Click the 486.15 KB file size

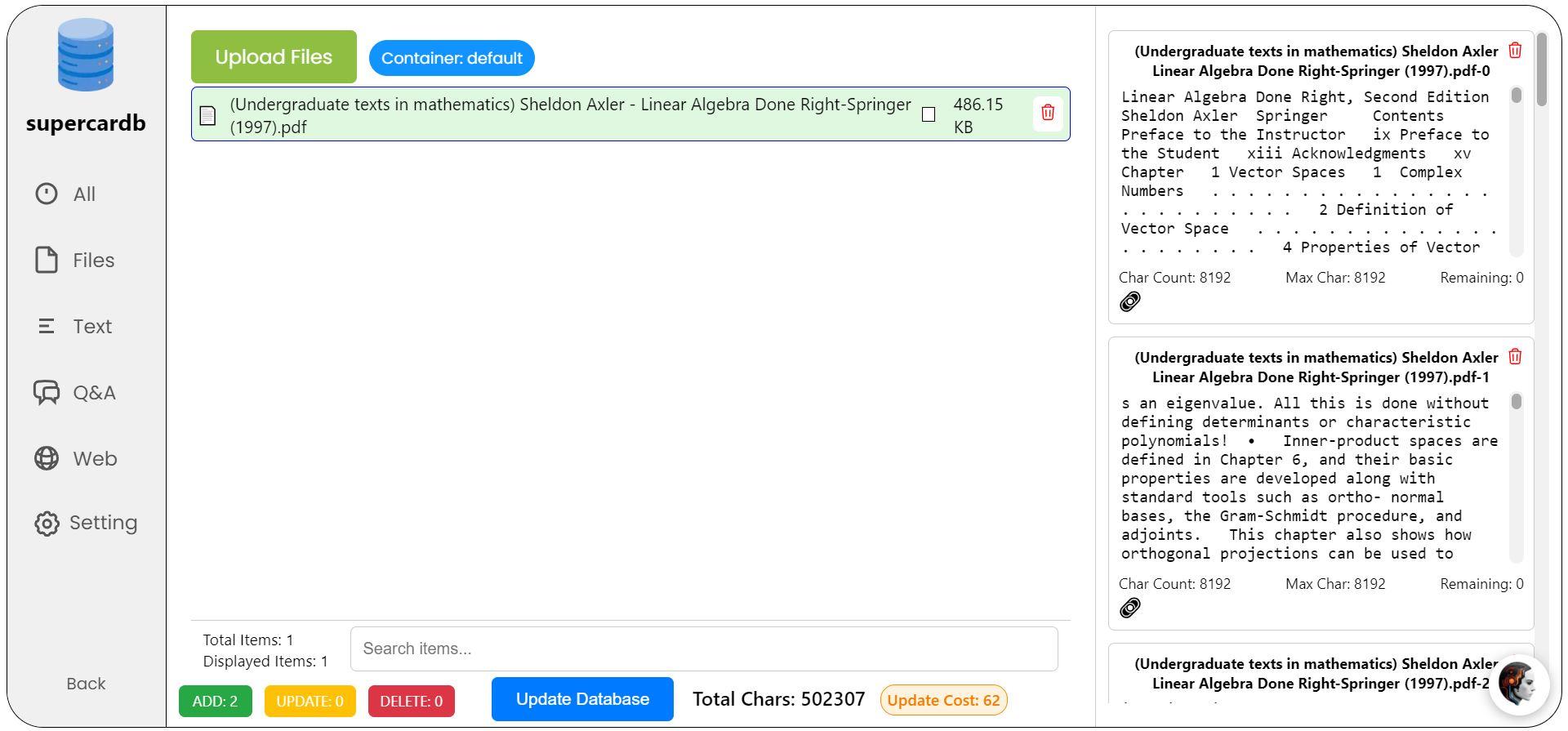(x=978, y=115)
